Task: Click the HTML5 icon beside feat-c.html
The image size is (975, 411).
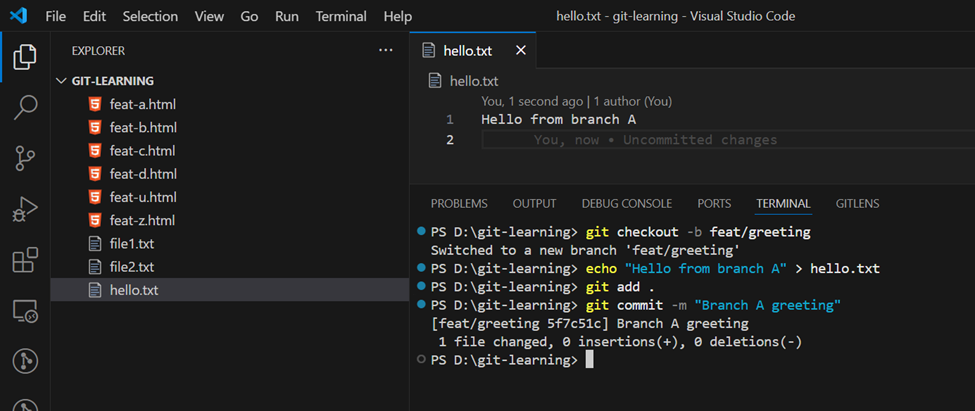Action: point(95,150)
